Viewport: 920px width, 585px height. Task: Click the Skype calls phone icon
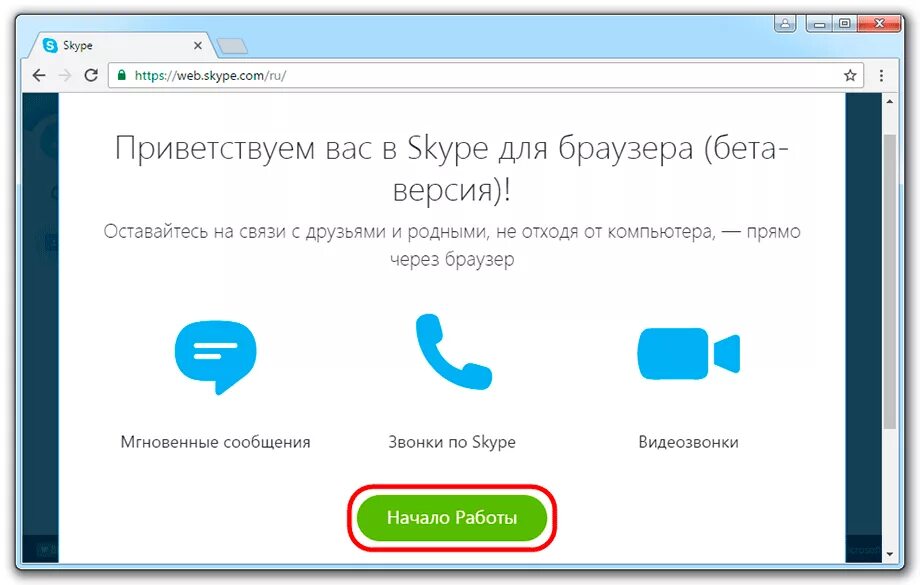click(453, 351)
